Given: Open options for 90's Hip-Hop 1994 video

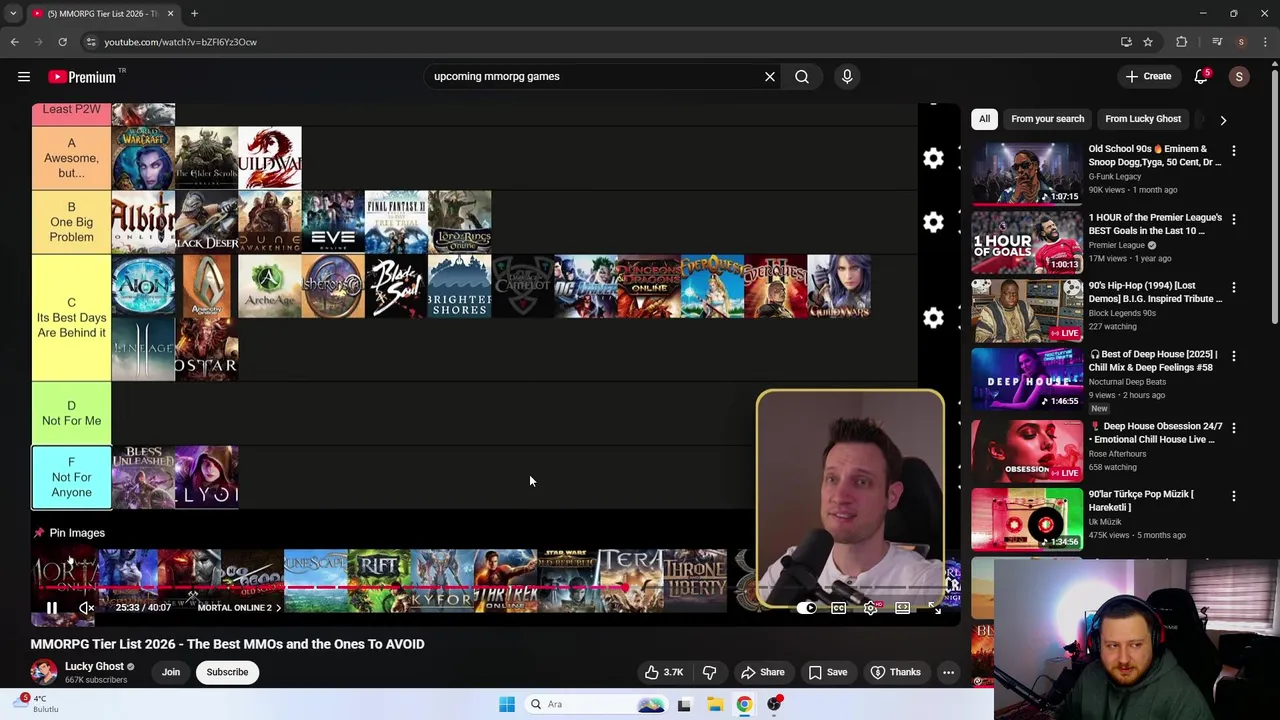Looking at the screenshot, I should tap(1233, 287).
